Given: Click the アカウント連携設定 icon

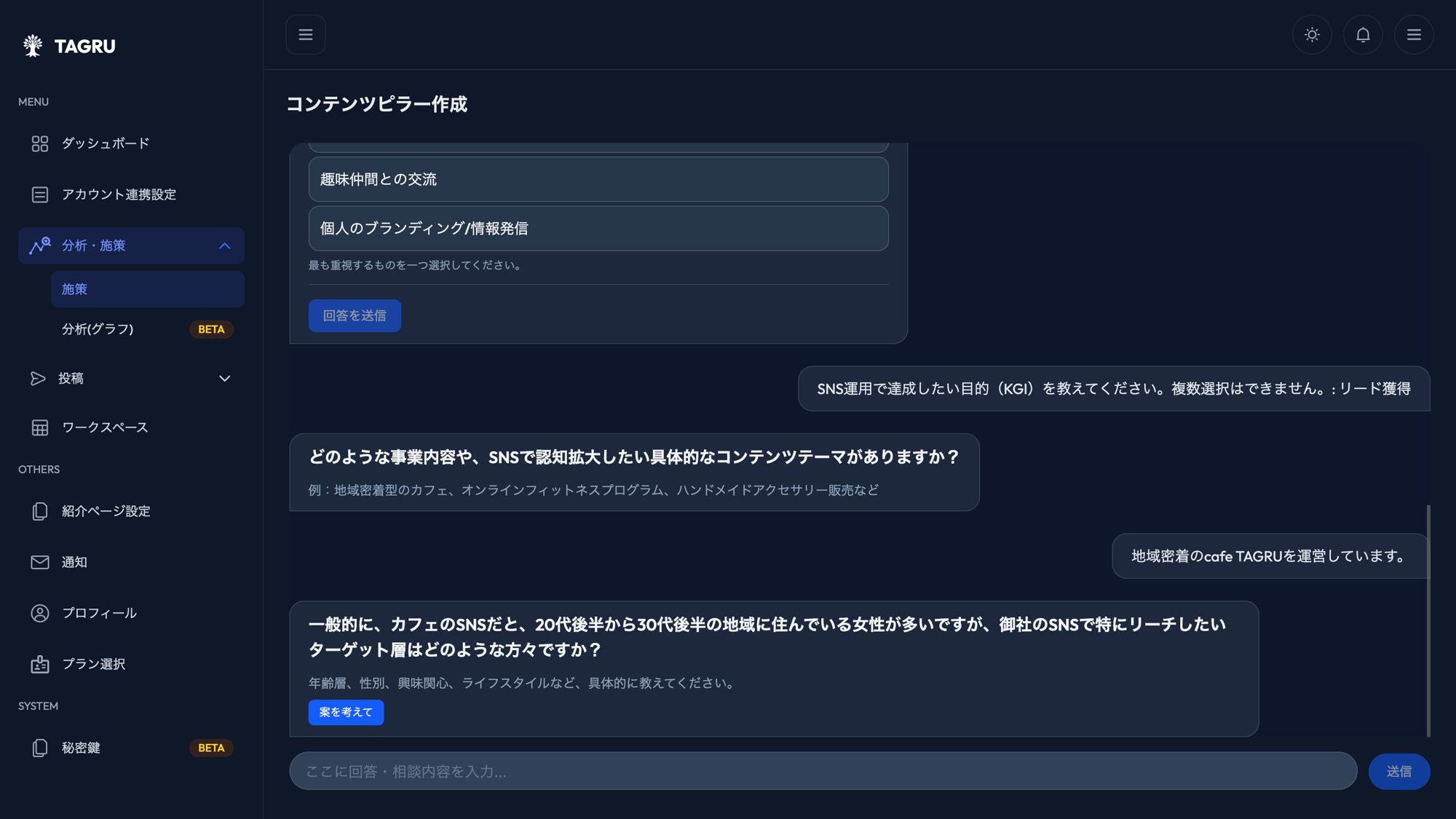Looking at the screenshot, I should tap(40, 194).
